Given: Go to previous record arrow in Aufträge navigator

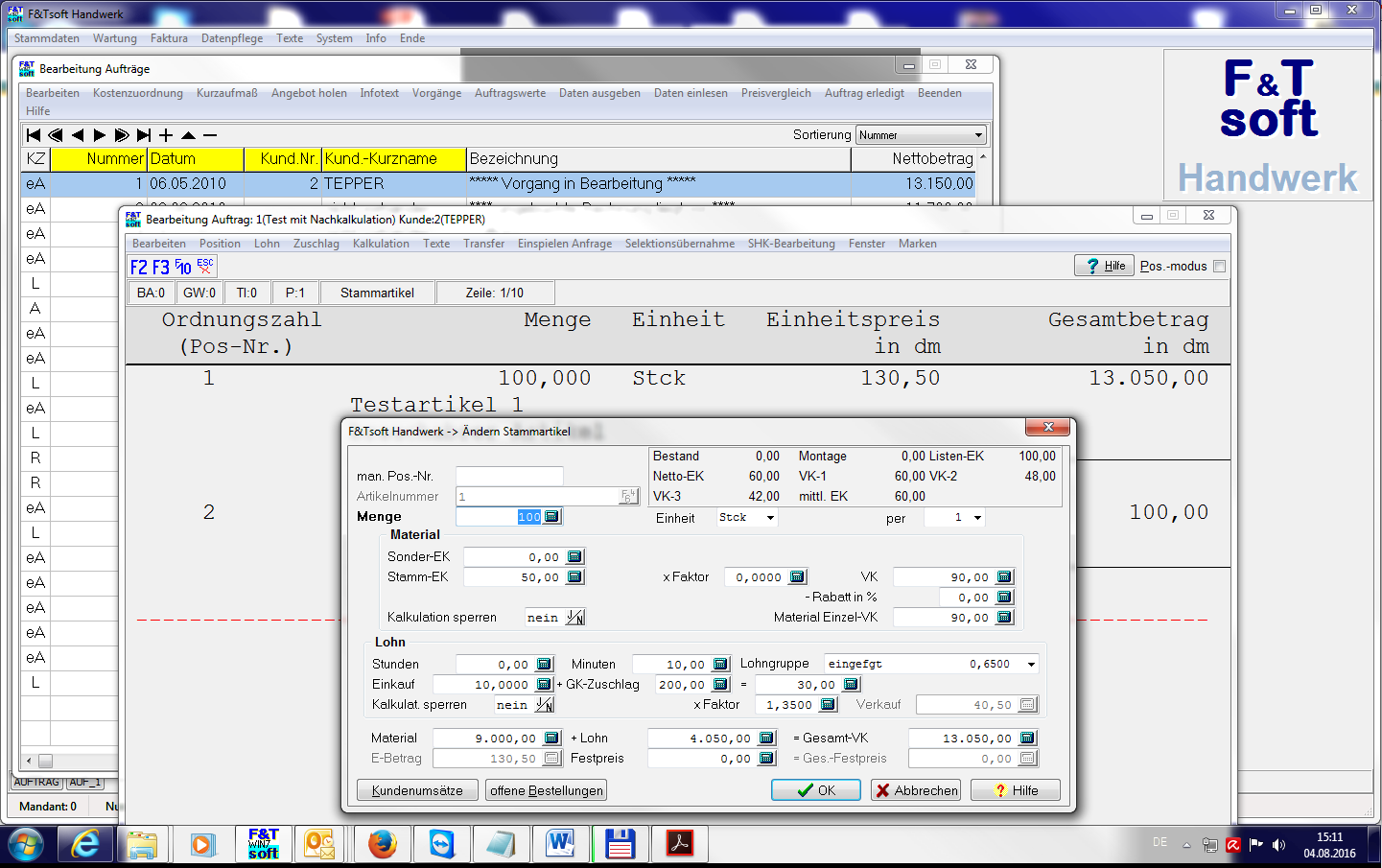Looking at the screenshot, I should pos(78,135).
